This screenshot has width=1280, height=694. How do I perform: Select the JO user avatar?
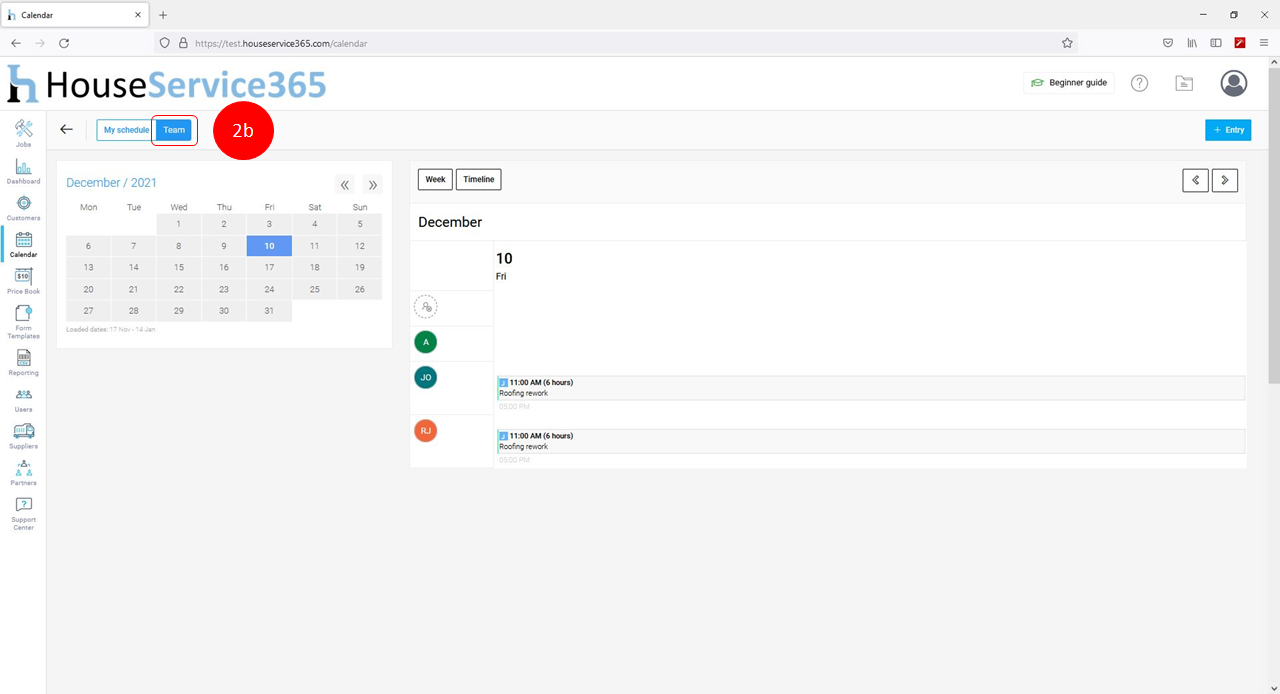coord(425,377)
